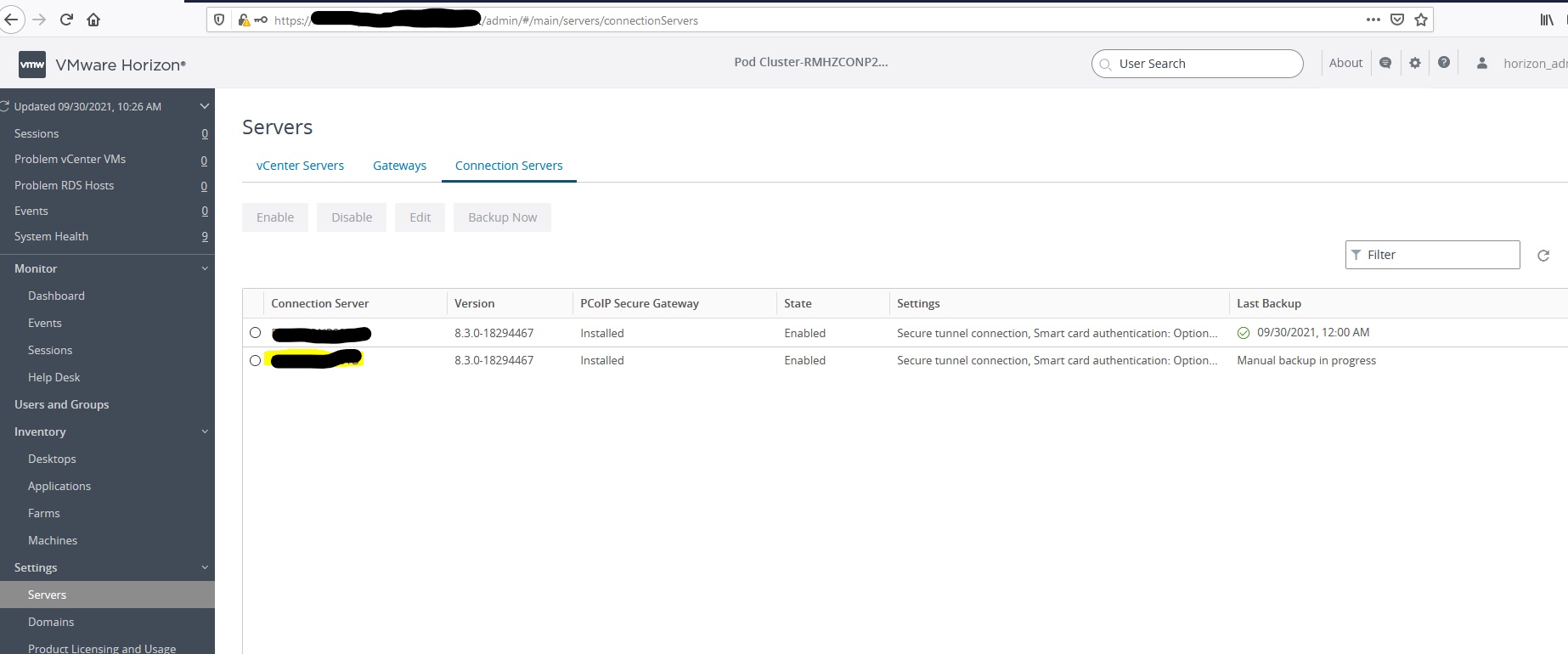Image resolution: width=1568 pixels, height=654 pixels.
Task: Click the green backup success check icon
Action: pyautogui.click(x=1244, y=333)
